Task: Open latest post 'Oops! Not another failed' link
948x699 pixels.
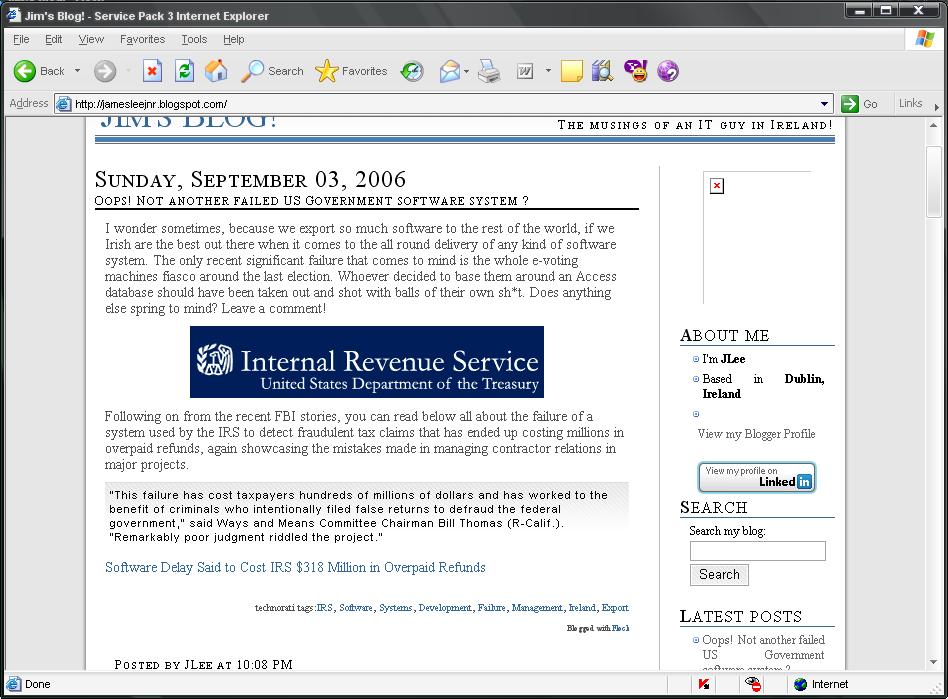Action: [763, 653]
